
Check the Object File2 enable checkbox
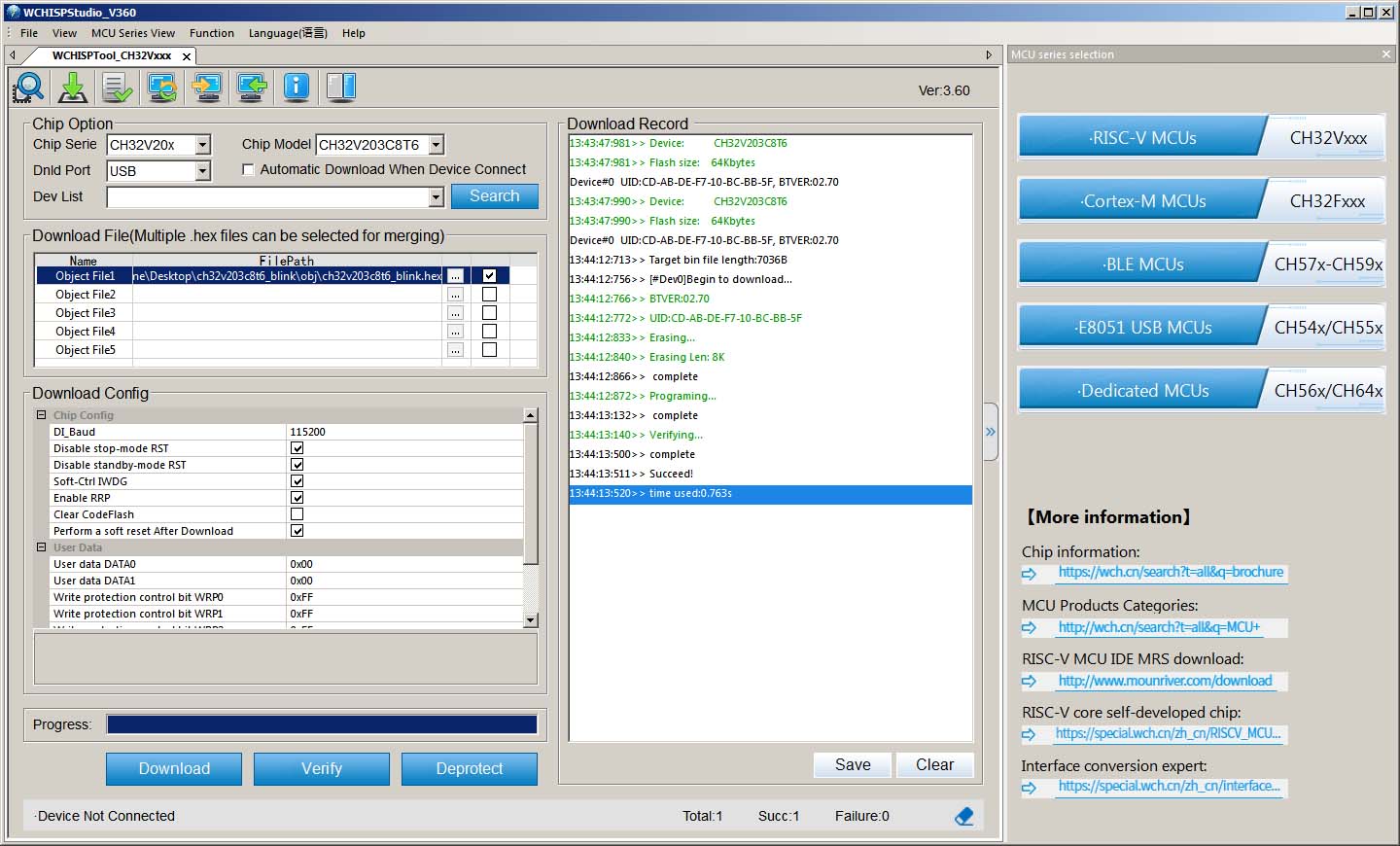(489, 295)
